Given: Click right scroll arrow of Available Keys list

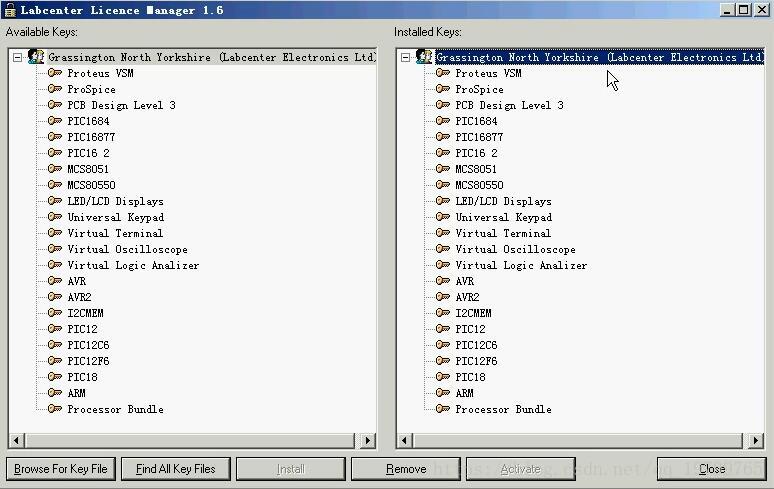Looking at the screenshot, I should coord(367,440).
